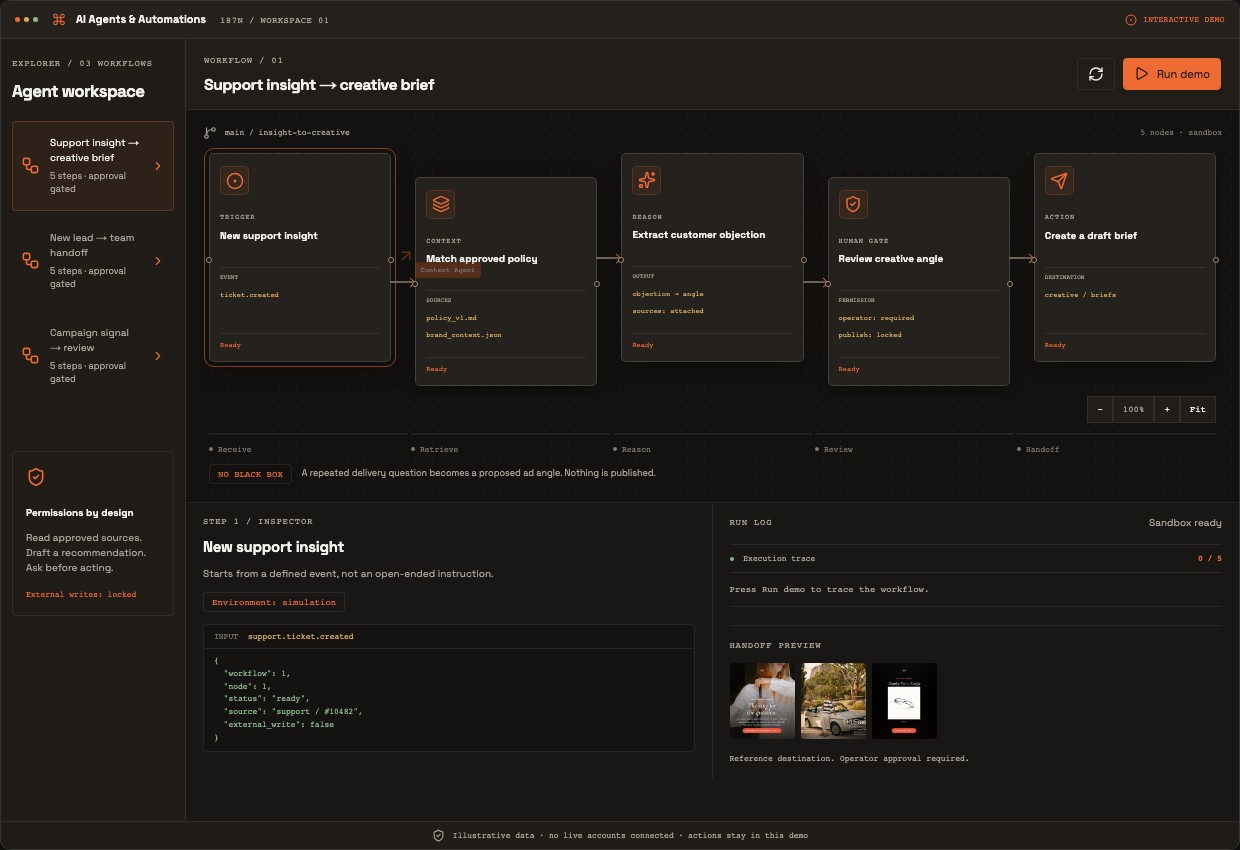Screen dimensions: 1240x850
Task: Click 'publish: locked' permission text
Action: pyautogui.click(x=870, y=335)
